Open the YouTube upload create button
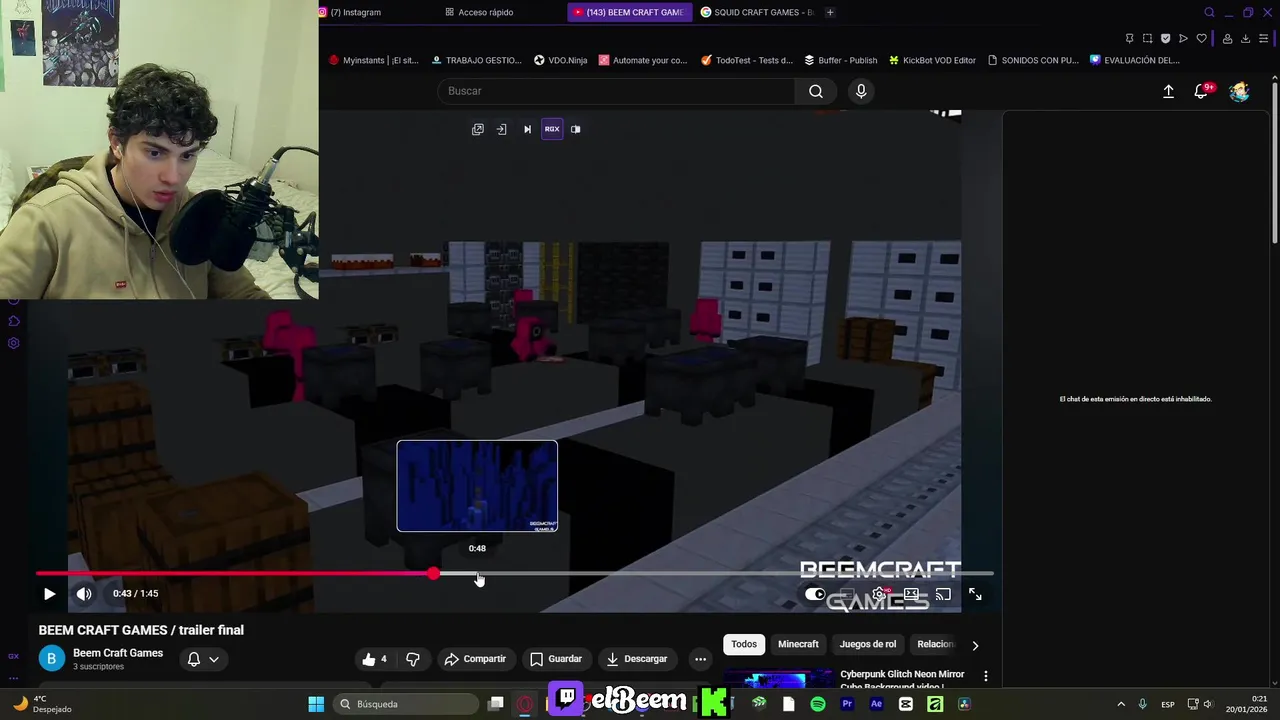The height and width of the screenshot is (720, 1280). coord(1168,91)
